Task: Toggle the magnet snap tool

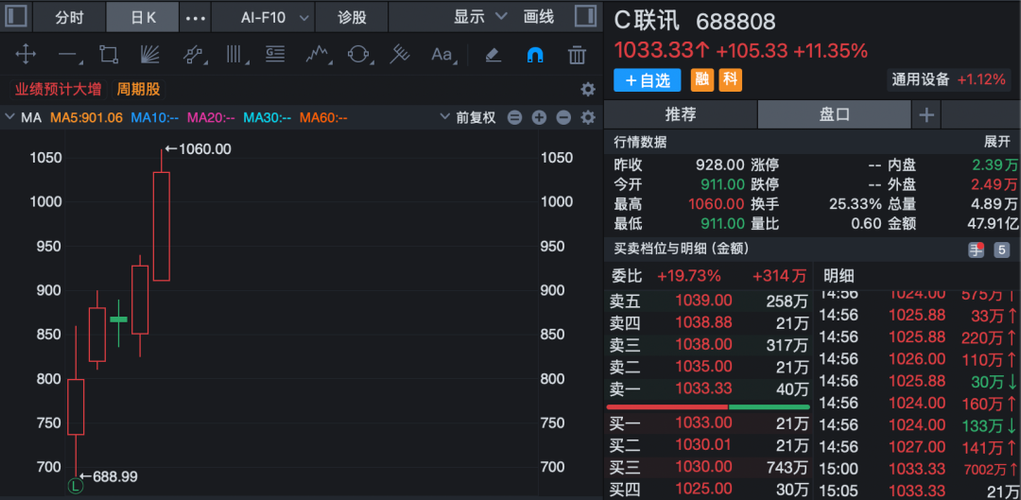Action: [535, 55]
